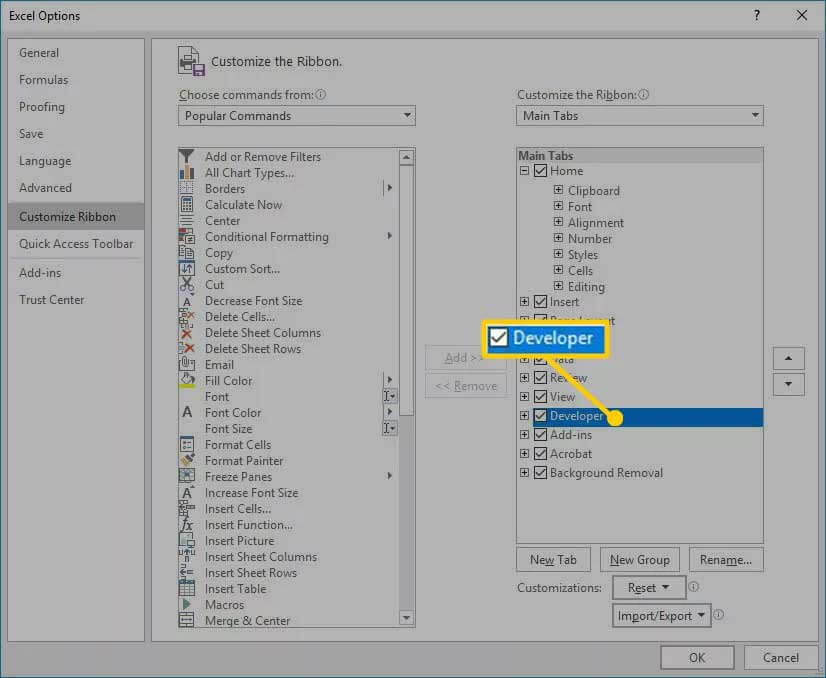Select the Insert Picture command icon

click(187, 541)
